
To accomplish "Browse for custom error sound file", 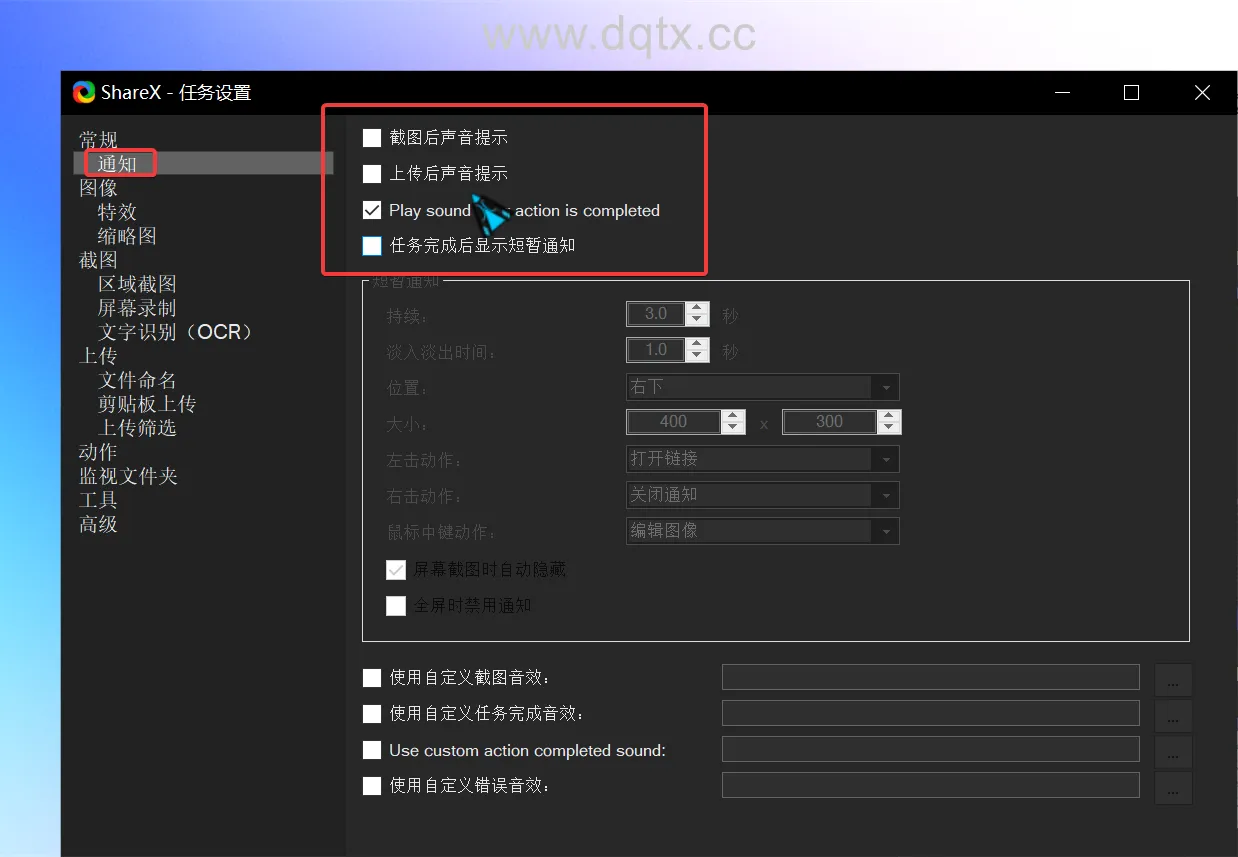I will tap(1173, 787).
